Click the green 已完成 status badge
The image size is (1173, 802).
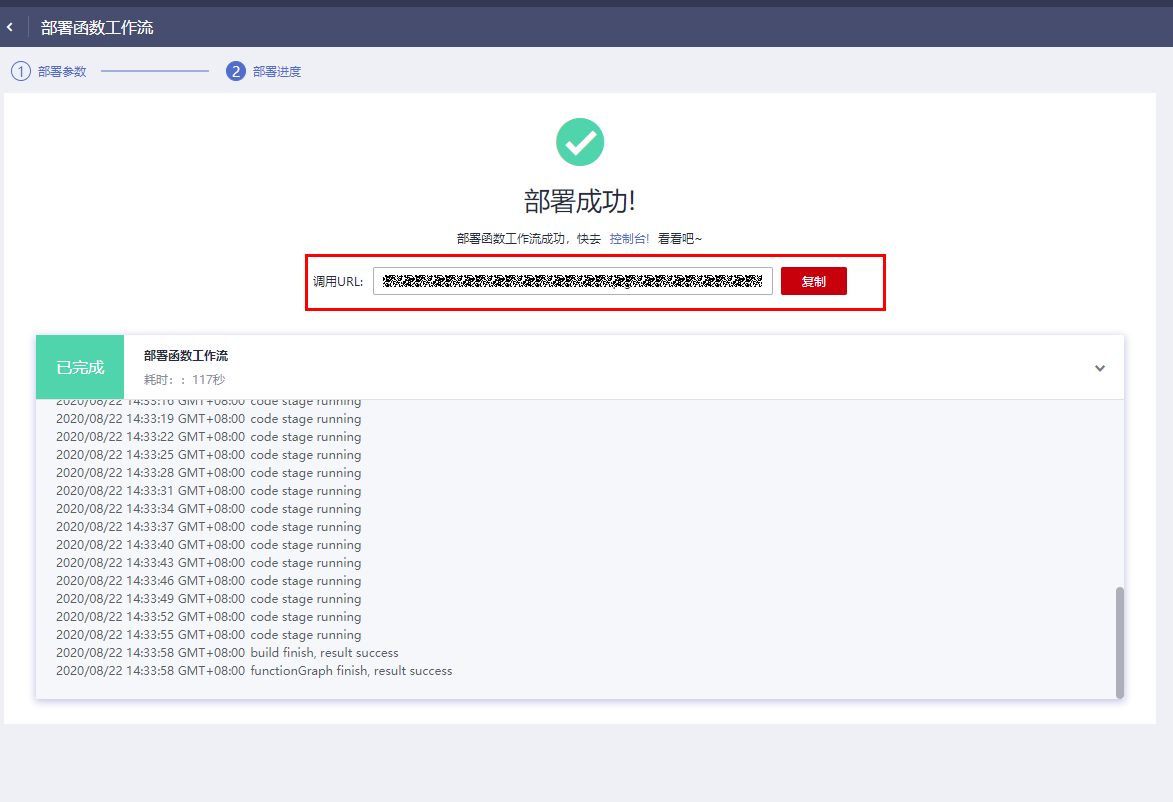[x=80, y=367]
